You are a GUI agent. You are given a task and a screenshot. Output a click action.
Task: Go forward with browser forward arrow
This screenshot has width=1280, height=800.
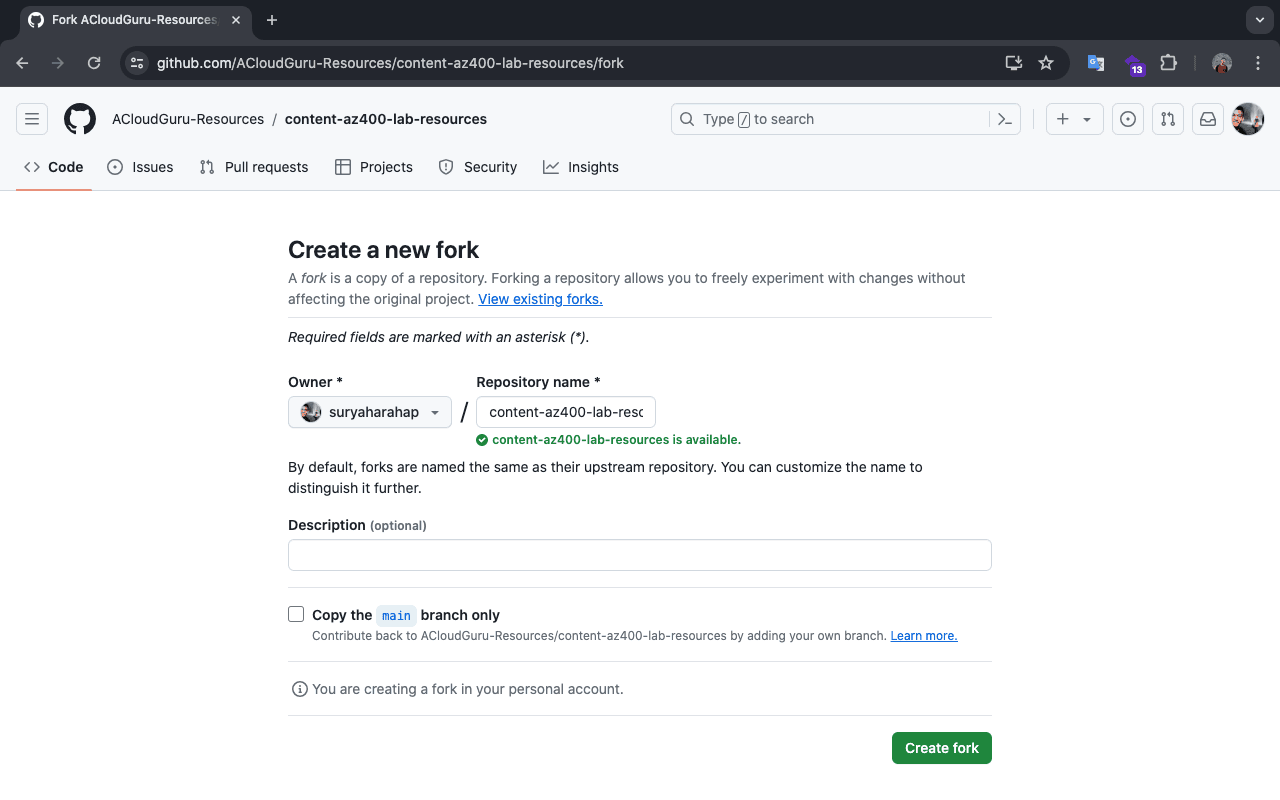coord(58,63)
